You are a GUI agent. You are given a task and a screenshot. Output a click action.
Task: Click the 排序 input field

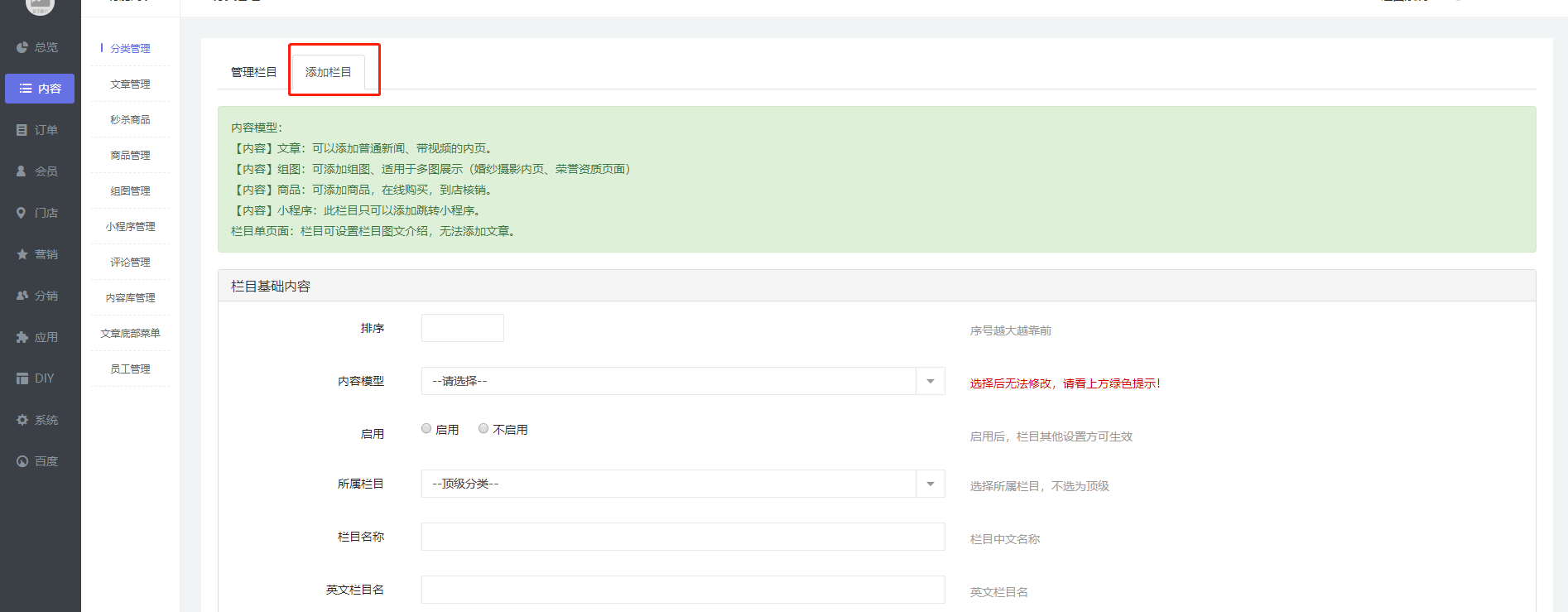(x=463, y=328)
